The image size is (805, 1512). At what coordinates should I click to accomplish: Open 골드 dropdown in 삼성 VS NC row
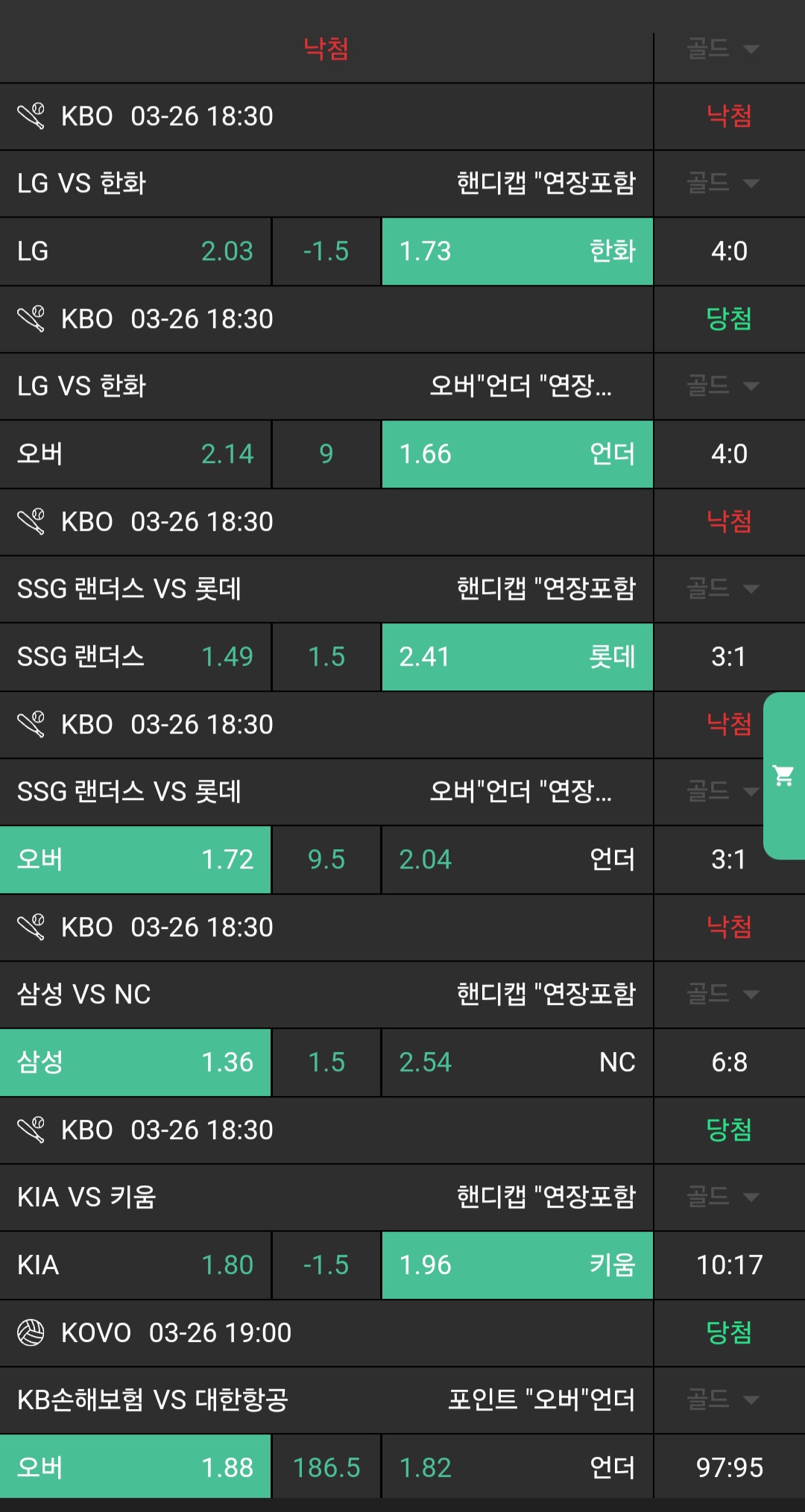722,994
